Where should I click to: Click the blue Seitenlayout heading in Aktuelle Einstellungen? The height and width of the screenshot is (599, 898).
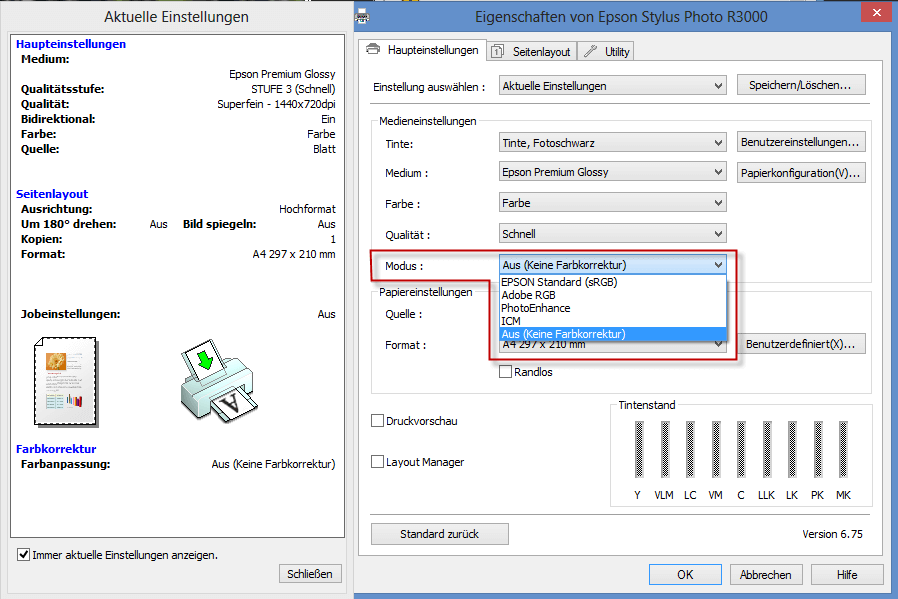tap(52, 194)
